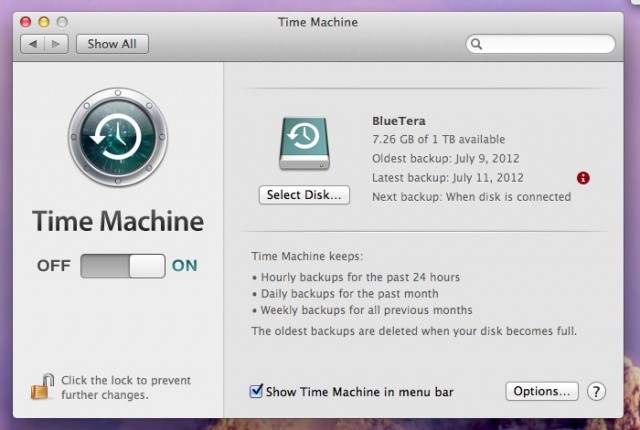Open help with the question mark button
The height and width of the screenshot is (430, 640).
(596, 391)
